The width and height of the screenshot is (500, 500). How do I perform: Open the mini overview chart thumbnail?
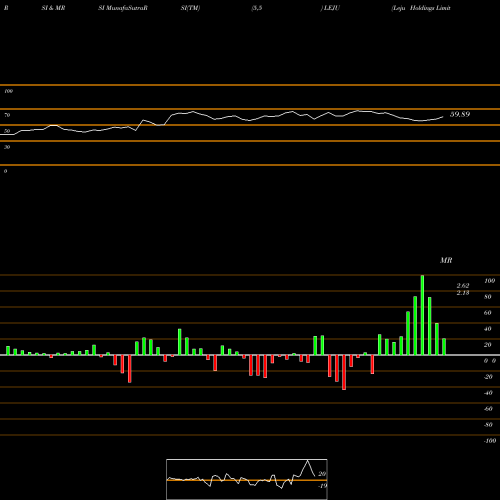coord(247,479)
